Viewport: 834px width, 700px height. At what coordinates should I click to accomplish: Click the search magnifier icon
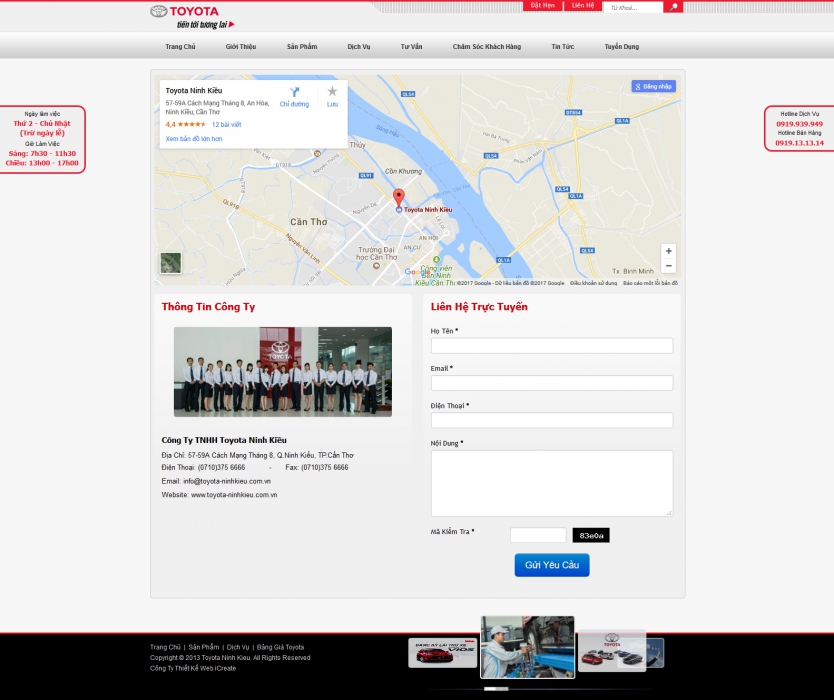click(x=674, y=7)
